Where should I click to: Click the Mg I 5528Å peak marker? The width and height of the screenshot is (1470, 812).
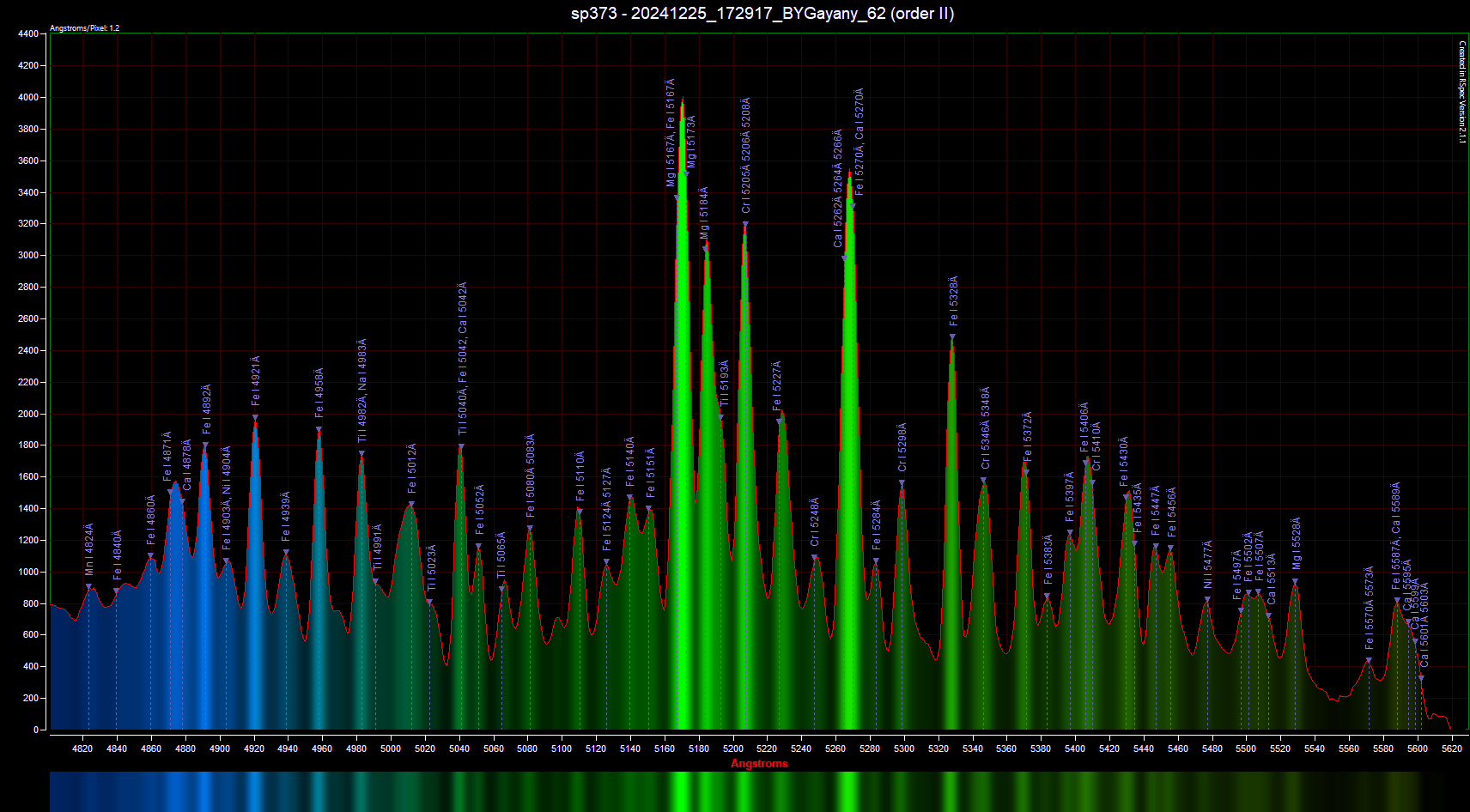click(x=1295, y=582)
